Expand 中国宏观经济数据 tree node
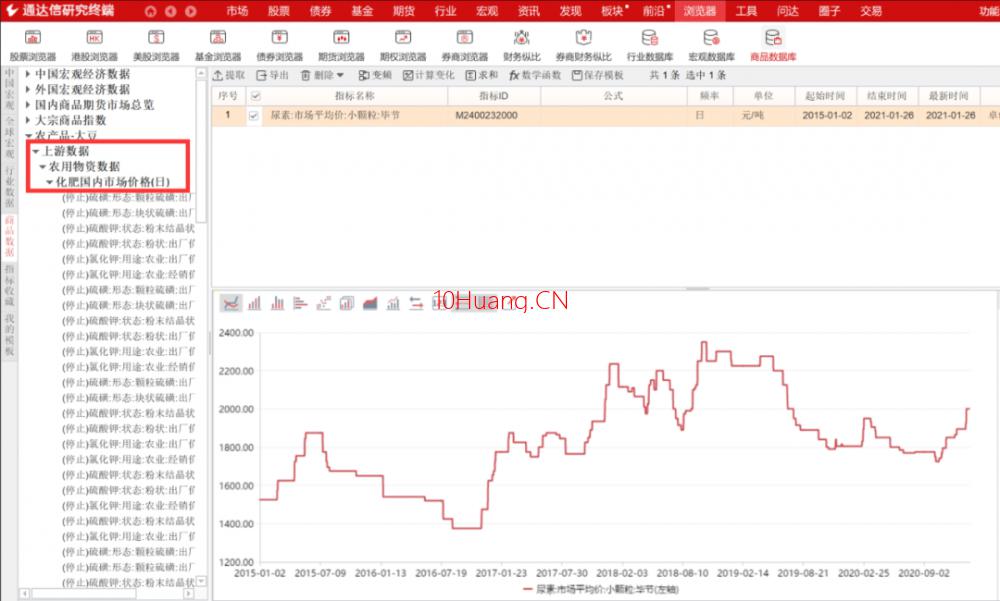This screenshot has width=1000, height=601. 27,74
